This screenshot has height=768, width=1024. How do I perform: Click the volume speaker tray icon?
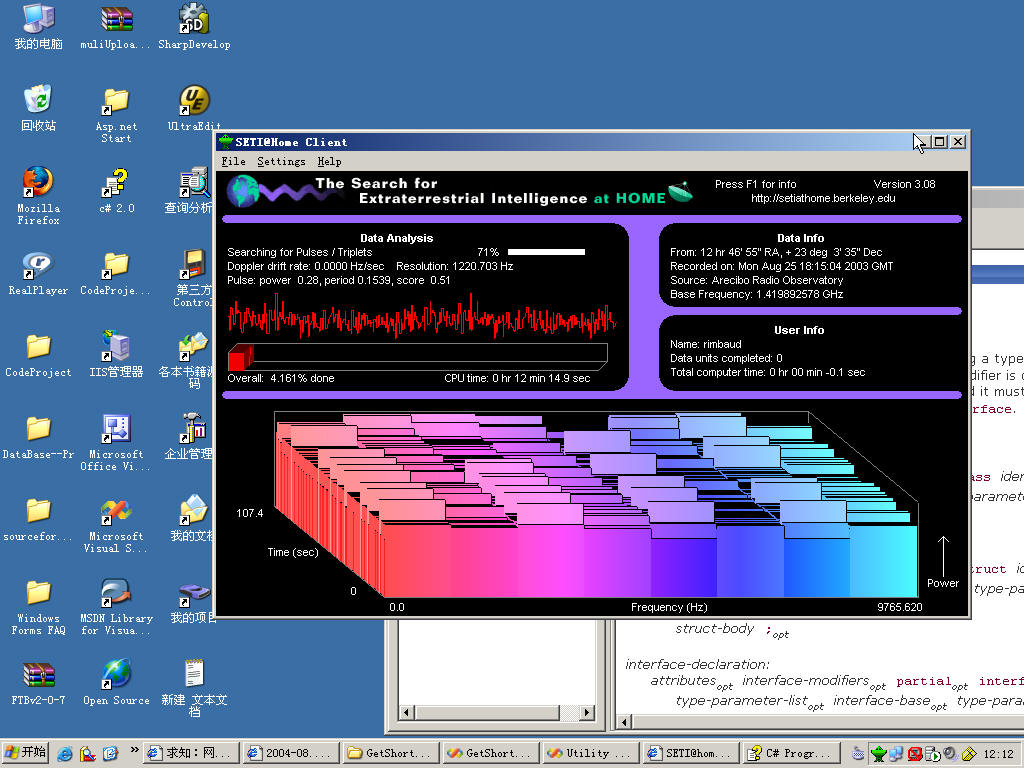click(952, 754)
